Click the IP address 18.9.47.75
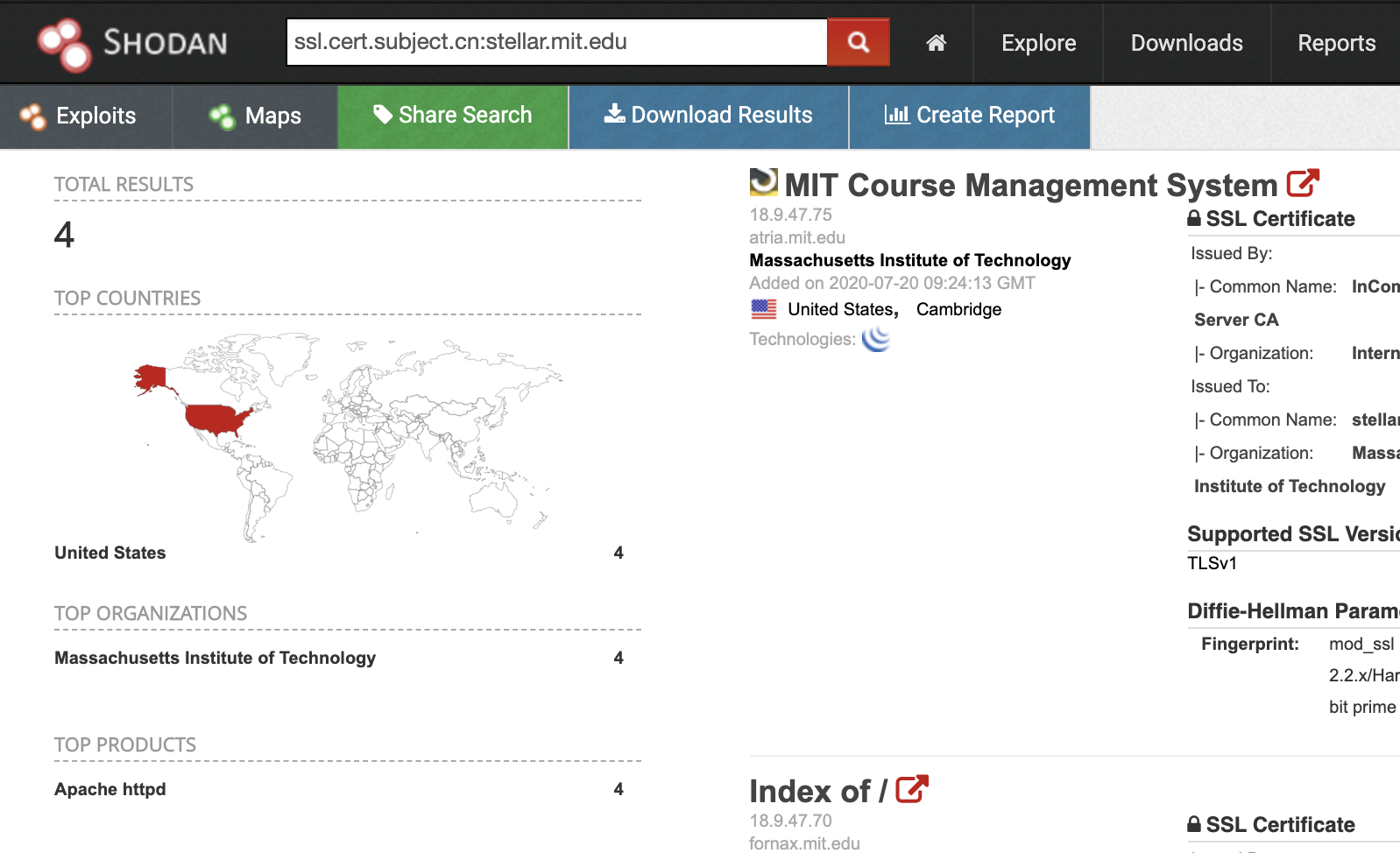Image resolution: width=1400 pixels, height=853 pixels. (790, 215)
